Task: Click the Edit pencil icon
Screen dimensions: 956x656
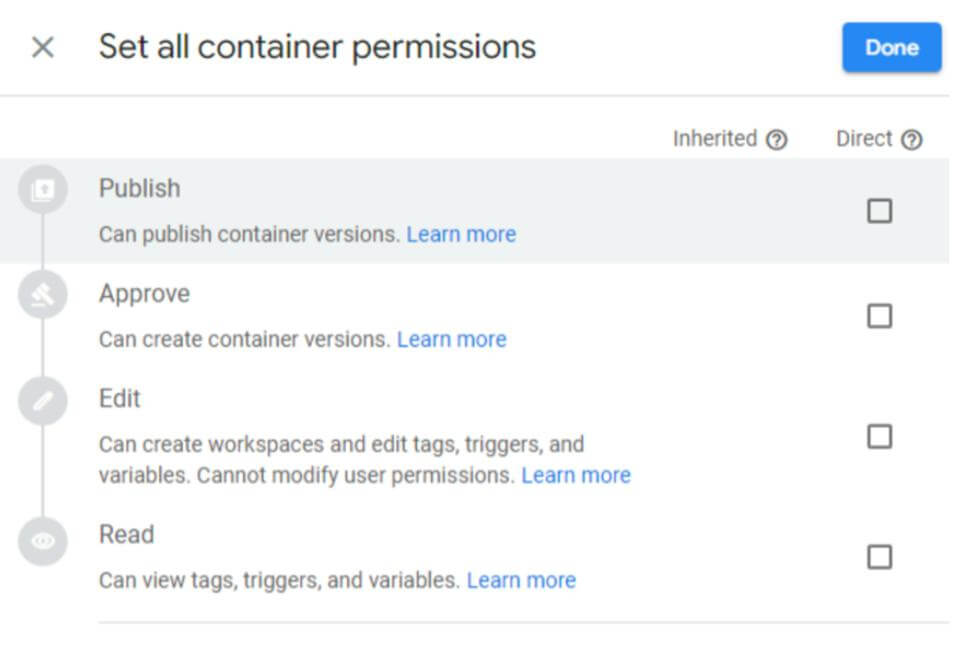Action: [x=43, y=401]
